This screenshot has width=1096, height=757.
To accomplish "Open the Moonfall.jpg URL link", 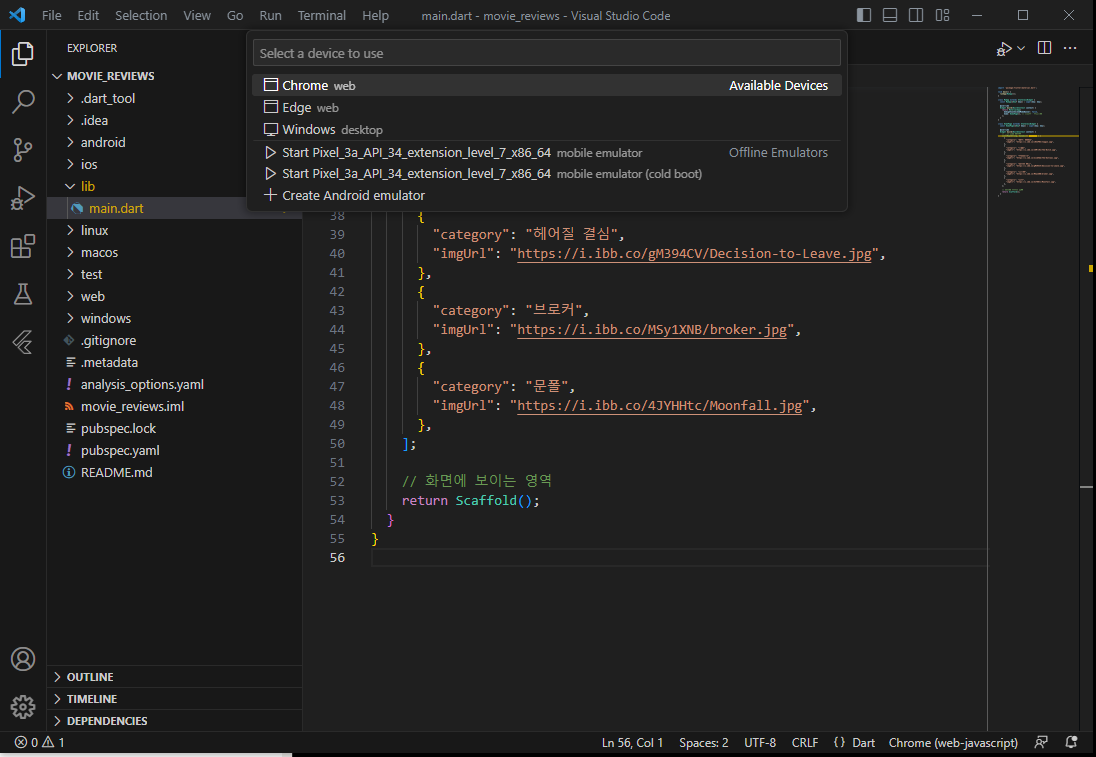I will coord(659,405).
